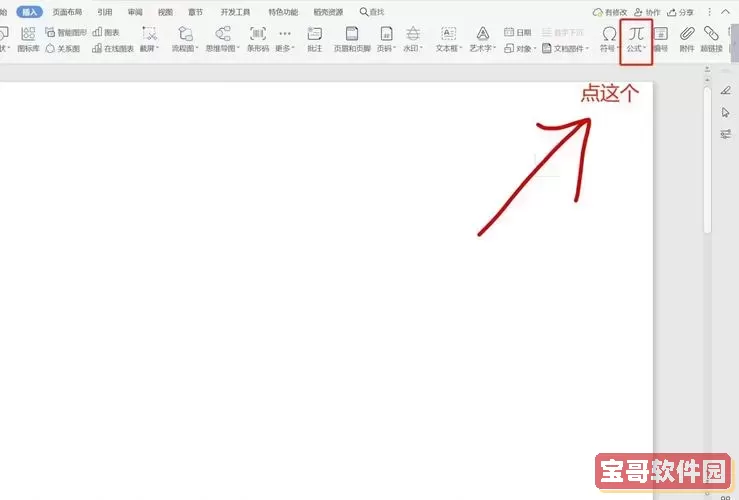Insert a 超链接 hyperlink

click(x=711, y=40)
